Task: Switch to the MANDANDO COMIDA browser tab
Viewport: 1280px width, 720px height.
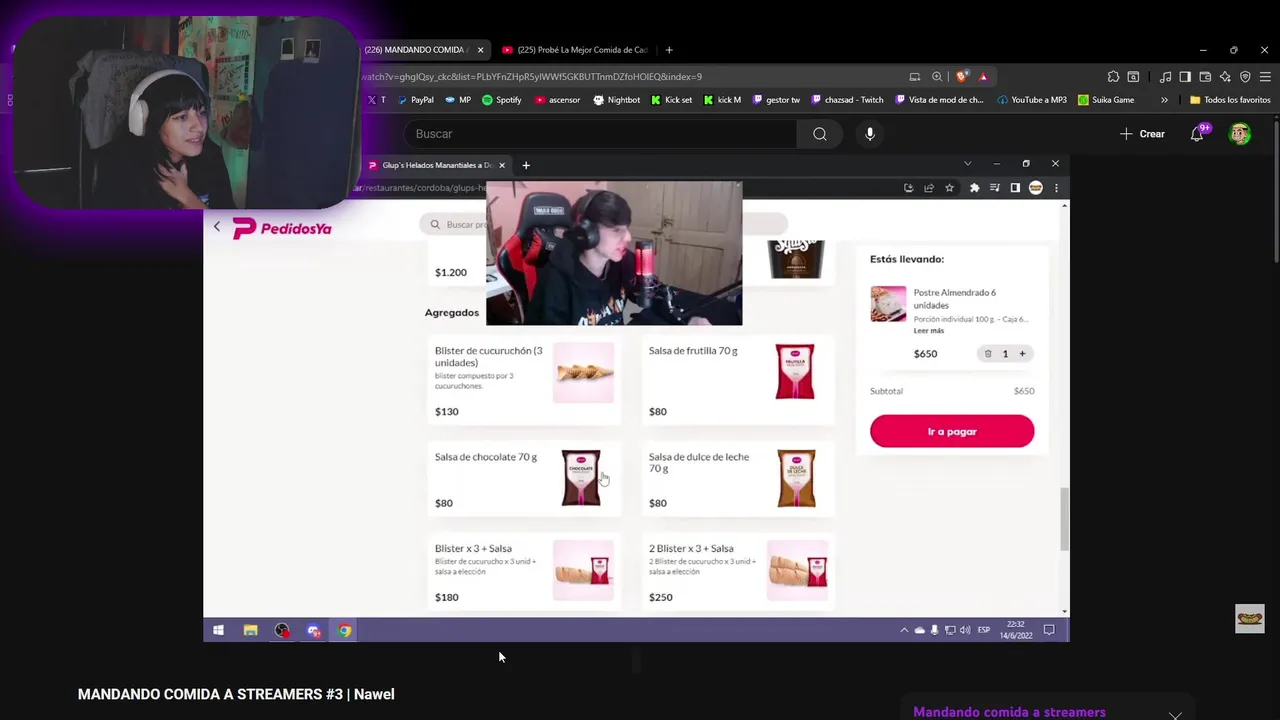Action: point(414,50)
